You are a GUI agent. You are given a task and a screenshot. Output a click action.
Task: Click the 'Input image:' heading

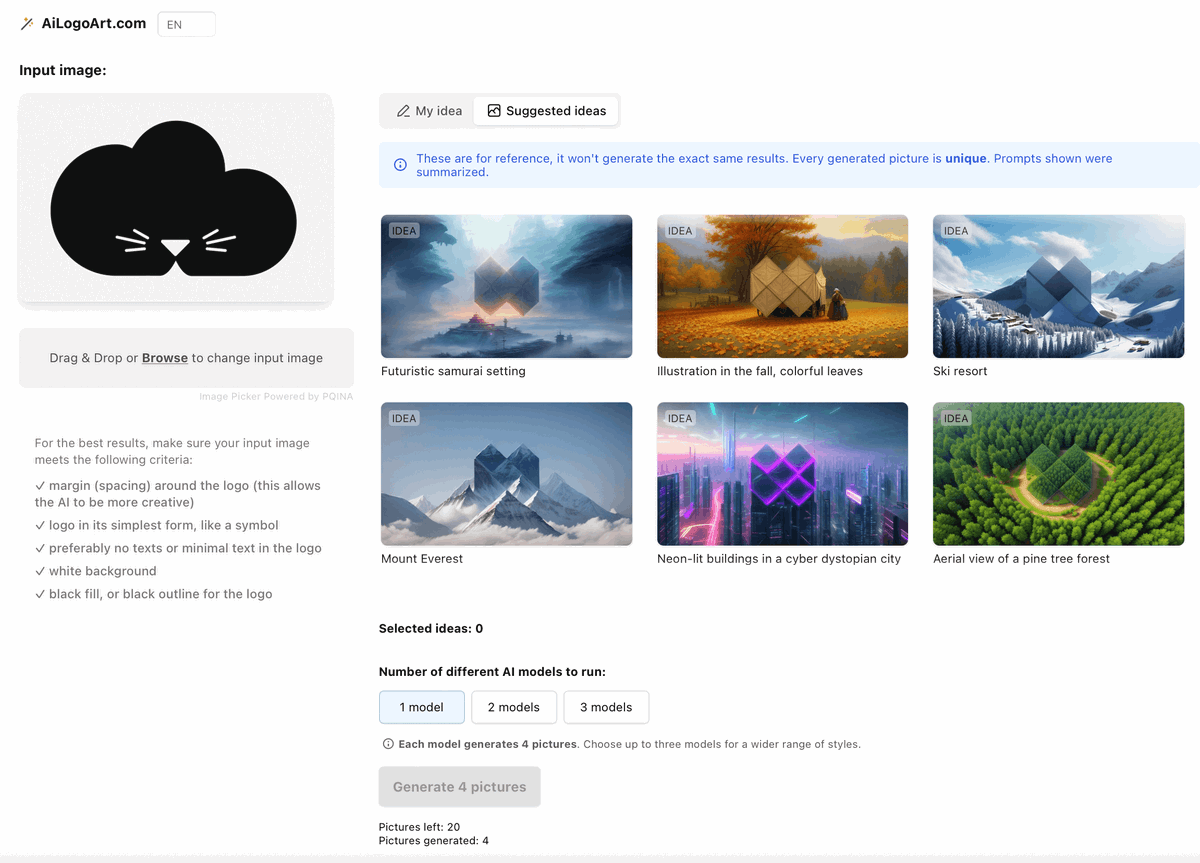[x=63, y=70]
